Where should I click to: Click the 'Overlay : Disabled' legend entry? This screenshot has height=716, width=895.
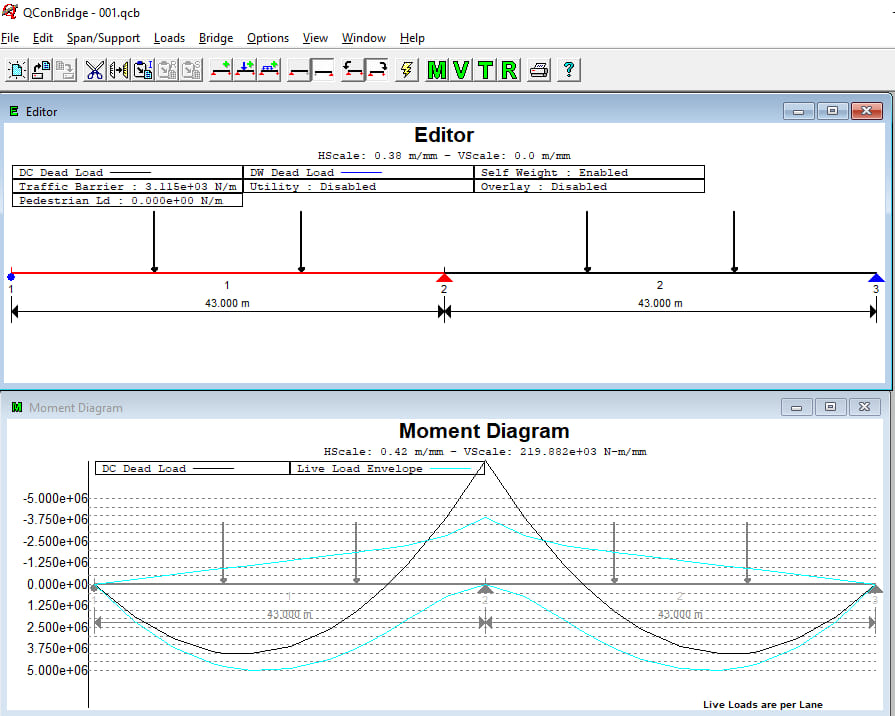click(589, 187)
